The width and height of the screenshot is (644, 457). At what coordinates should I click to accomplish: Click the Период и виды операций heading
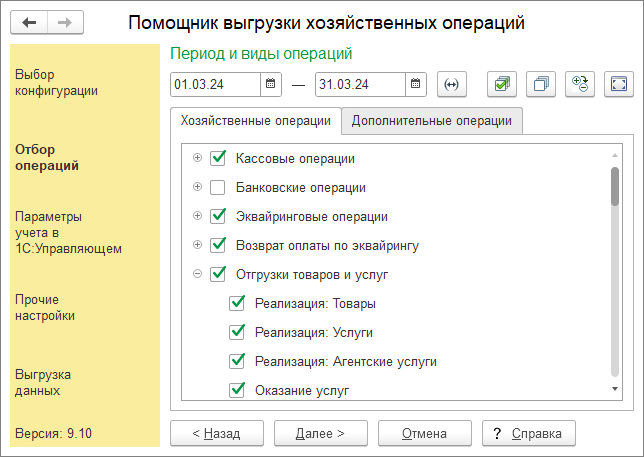[x=261, y=54]
